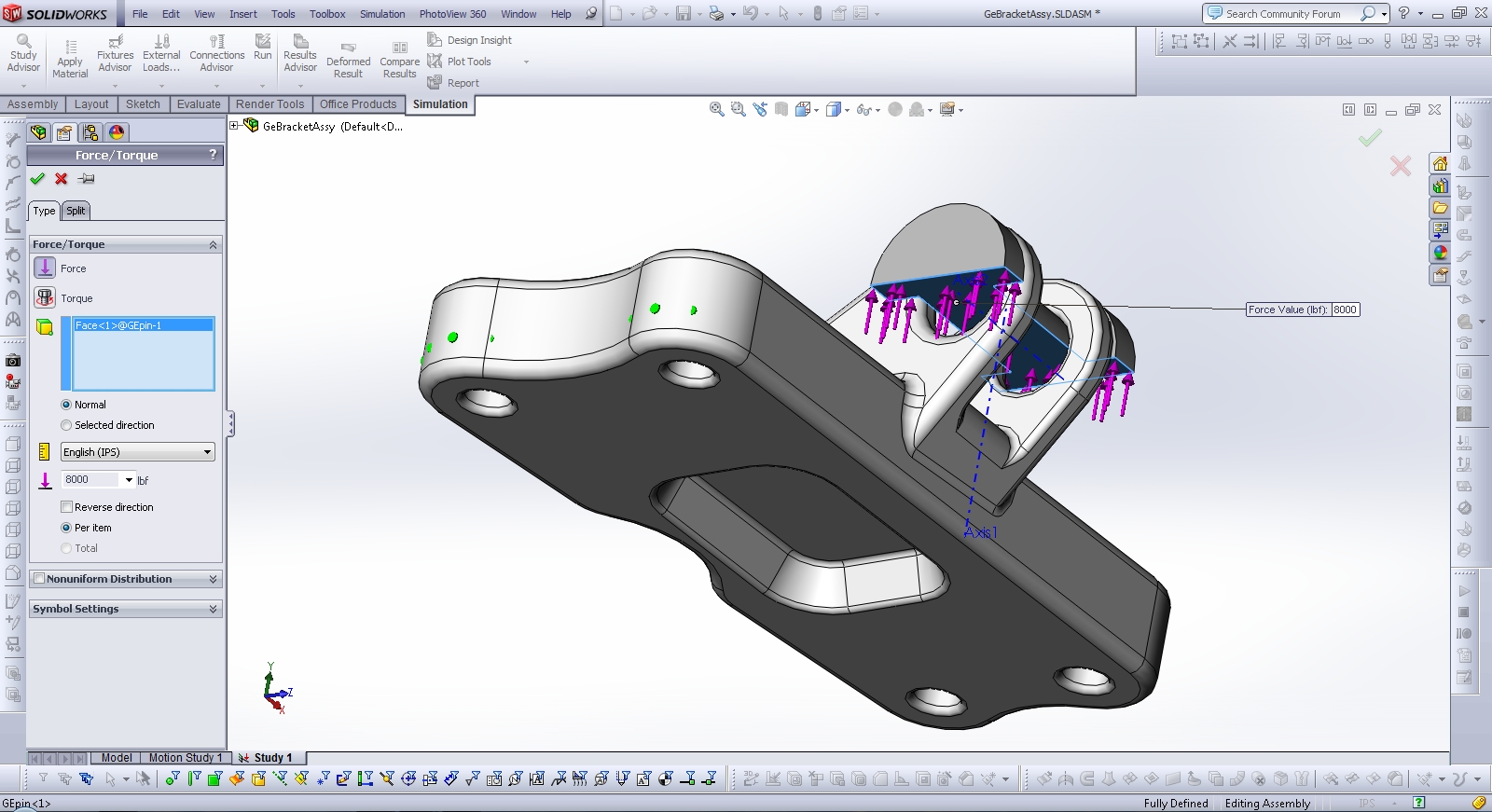Screen dimensions: 1492x812
Task: Open the Results Advisor
Action: click(300, 54)
